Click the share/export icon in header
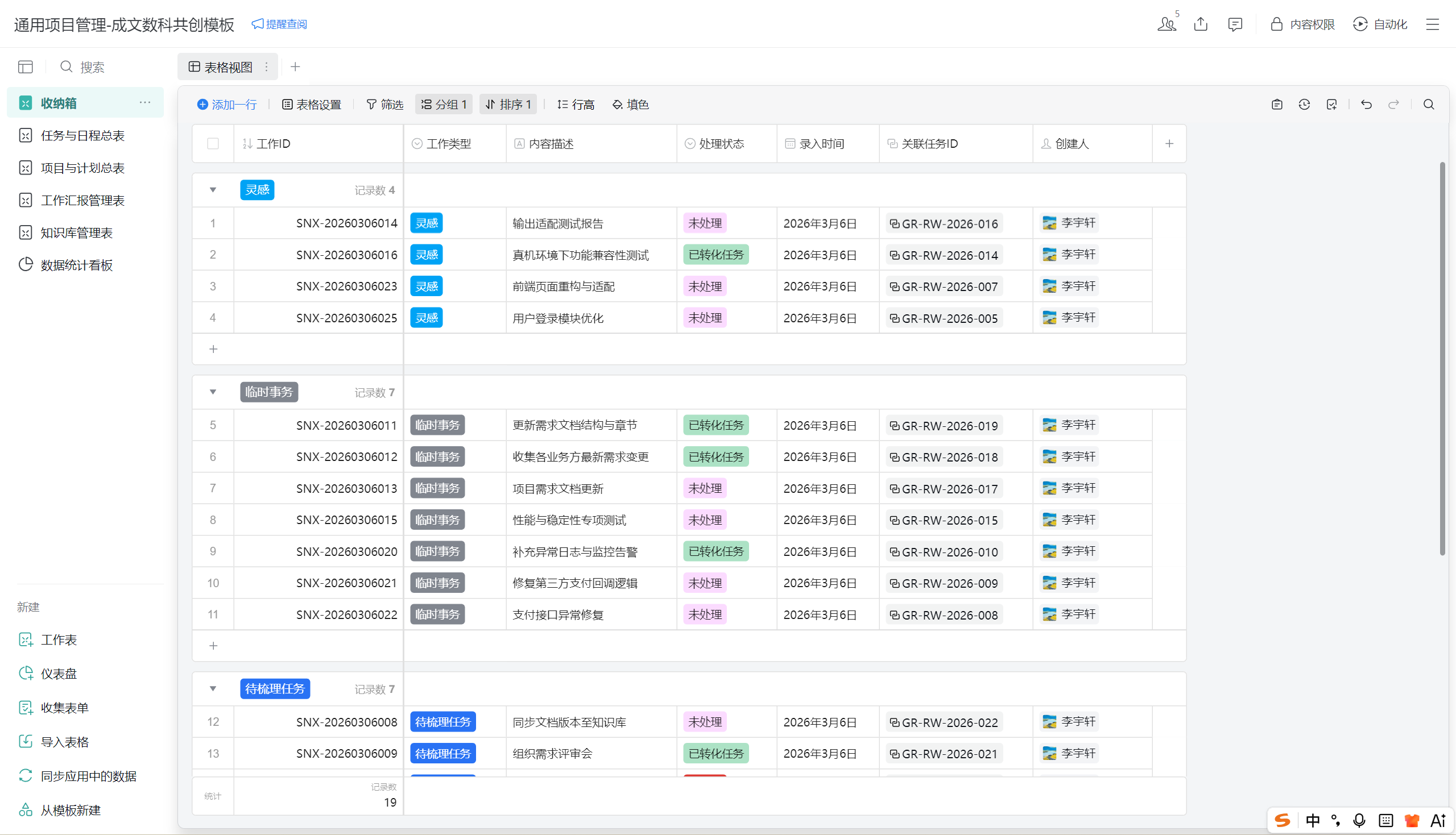1456x835 pixels. pyautogui.click(x=1201, y=24)
